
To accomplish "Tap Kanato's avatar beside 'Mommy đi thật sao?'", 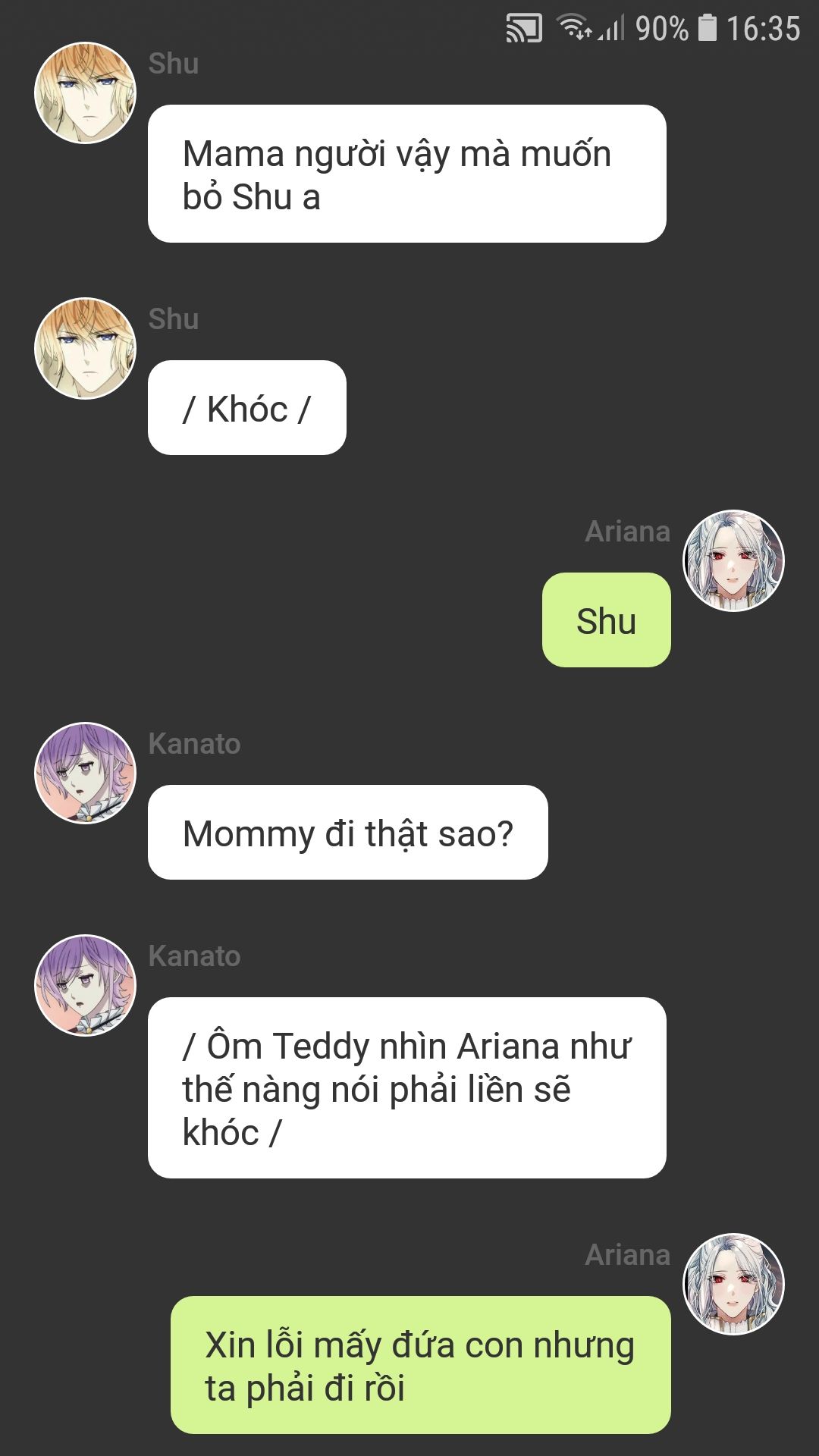I will tap(85, 773).
